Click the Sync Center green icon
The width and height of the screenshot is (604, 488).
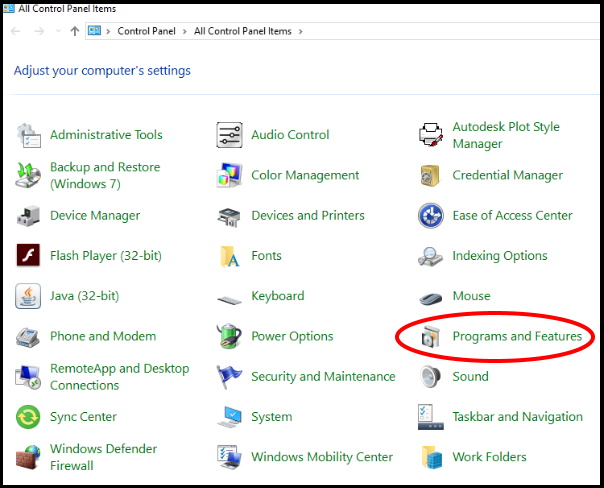click(x=28, y=417)
